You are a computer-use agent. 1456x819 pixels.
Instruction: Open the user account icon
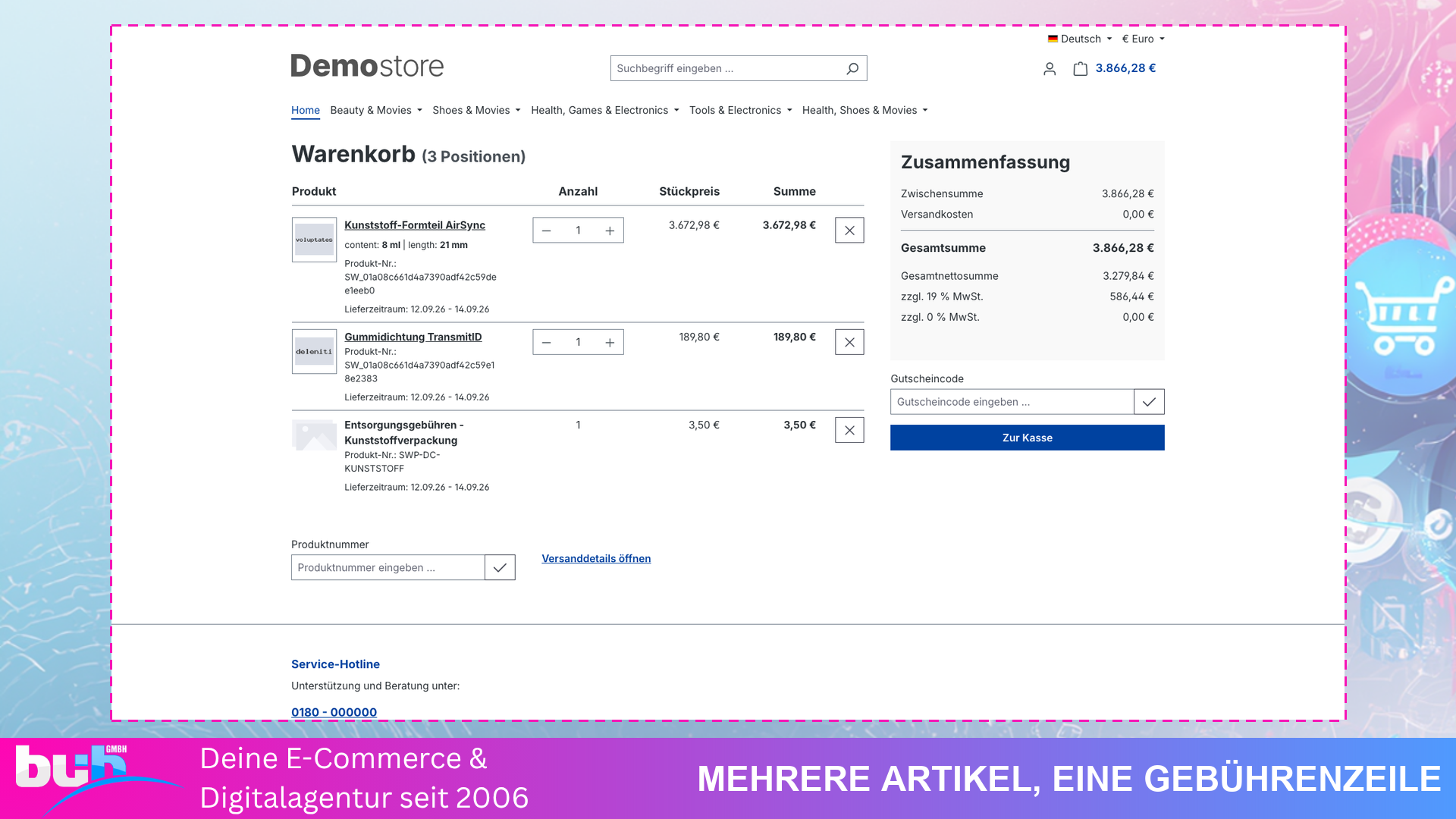point(1050,69)
